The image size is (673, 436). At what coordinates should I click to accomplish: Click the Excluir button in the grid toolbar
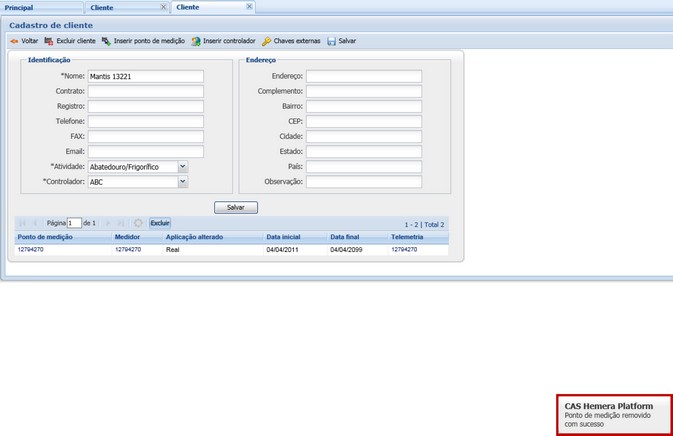point(160,223)
